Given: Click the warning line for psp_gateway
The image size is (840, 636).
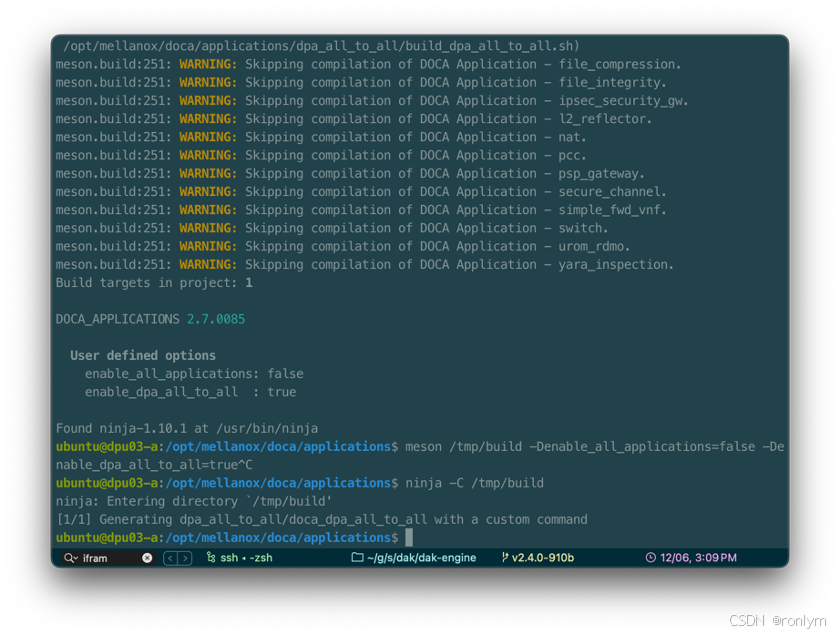Looking at the screenshot, I should pos(350,173).
